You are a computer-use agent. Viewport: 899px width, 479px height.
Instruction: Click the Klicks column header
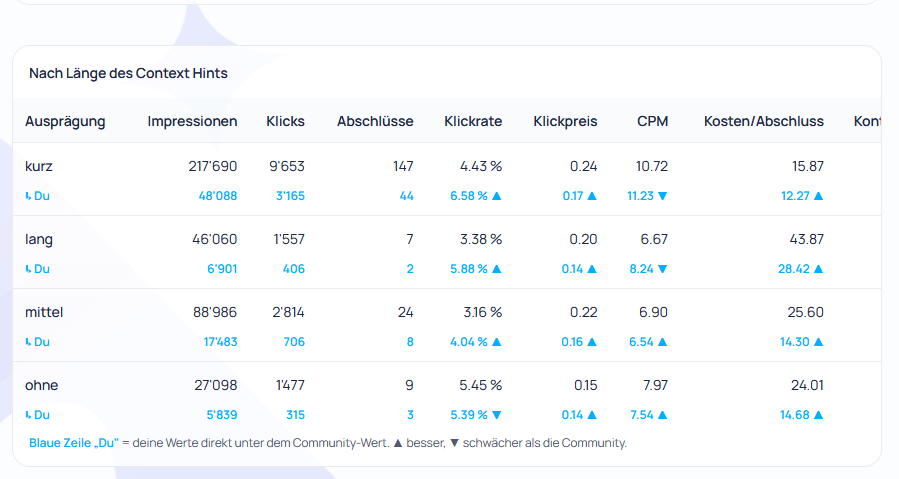[x=286, y=121]
